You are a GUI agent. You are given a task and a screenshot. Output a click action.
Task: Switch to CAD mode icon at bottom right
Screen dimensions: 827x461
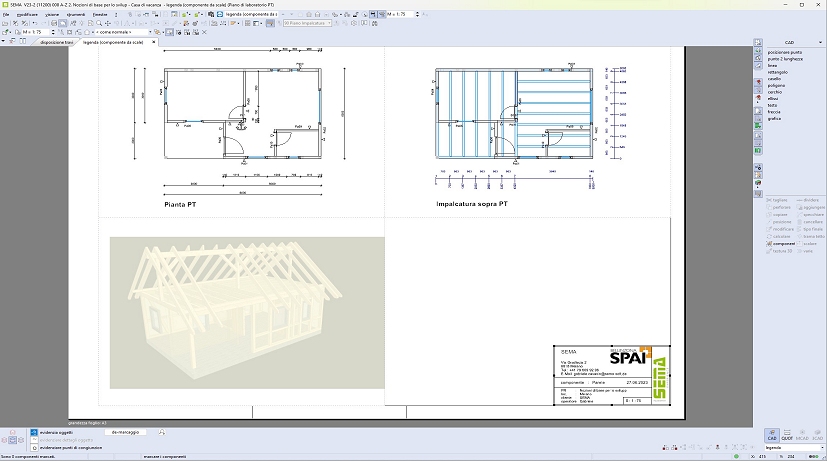(772, 436)
